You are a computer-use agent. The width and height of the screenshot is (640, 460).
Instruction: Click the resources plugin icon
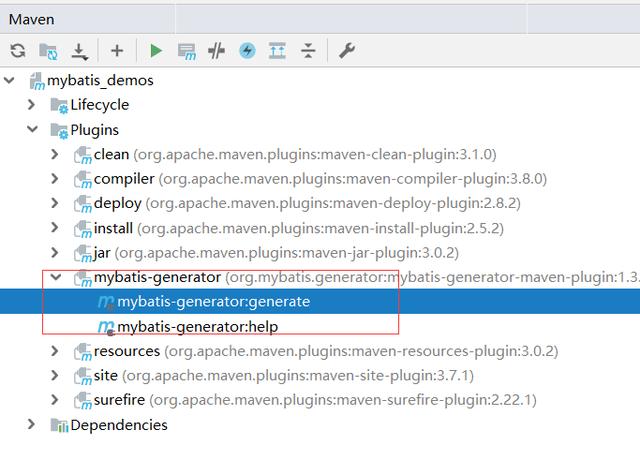click(x=83, y=352)
